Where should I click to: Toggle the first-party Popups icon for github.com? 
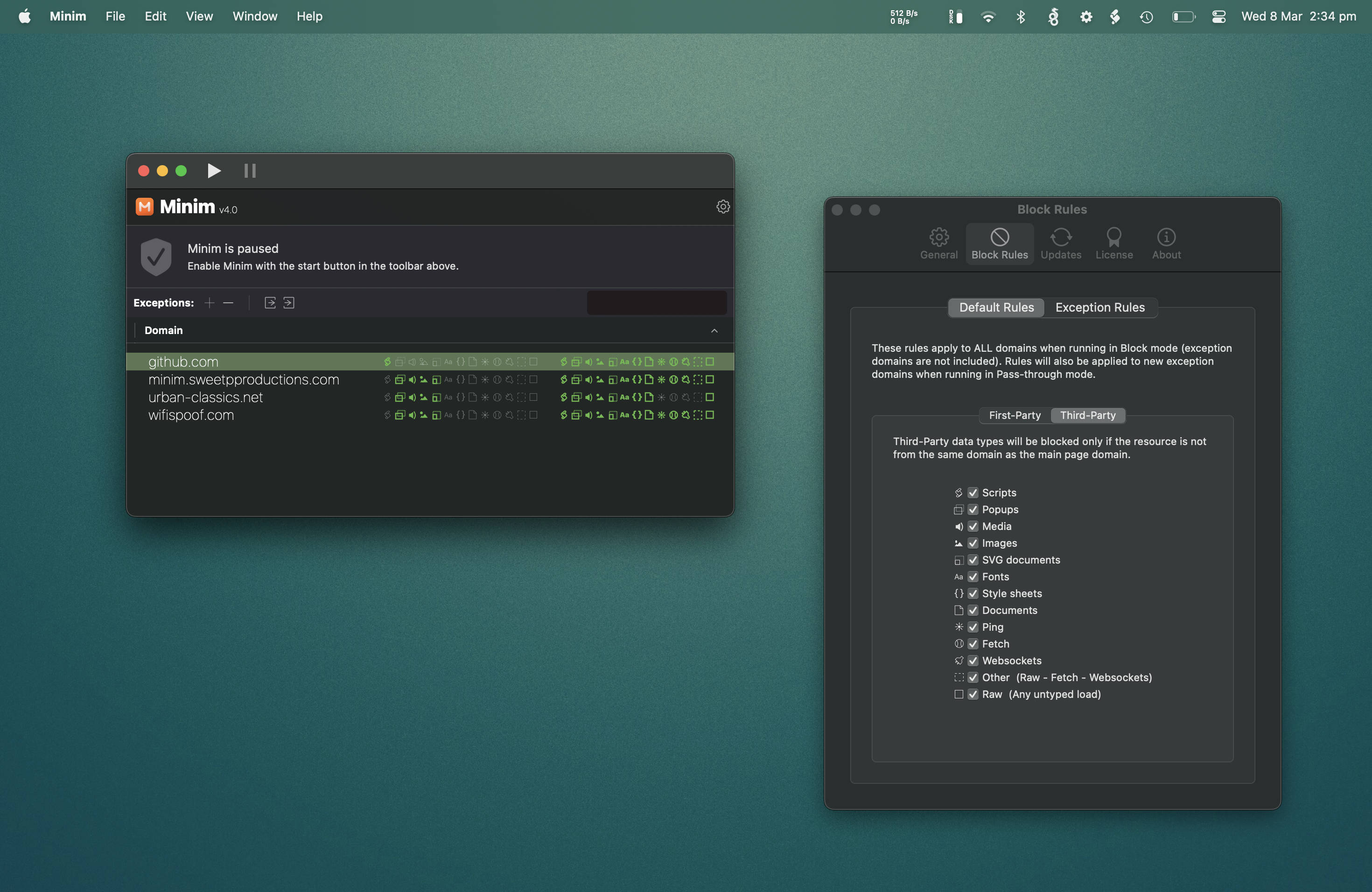[x=399, y=362]
